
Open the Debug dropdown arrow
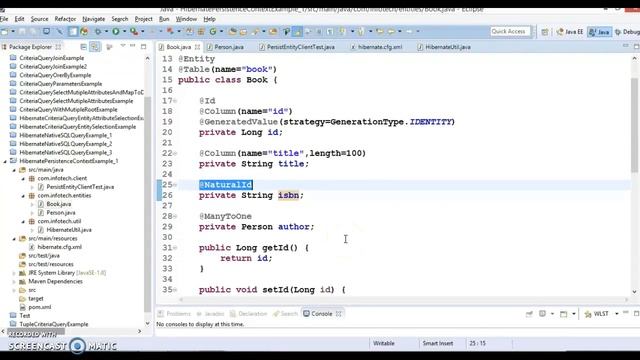coord(106,31)
